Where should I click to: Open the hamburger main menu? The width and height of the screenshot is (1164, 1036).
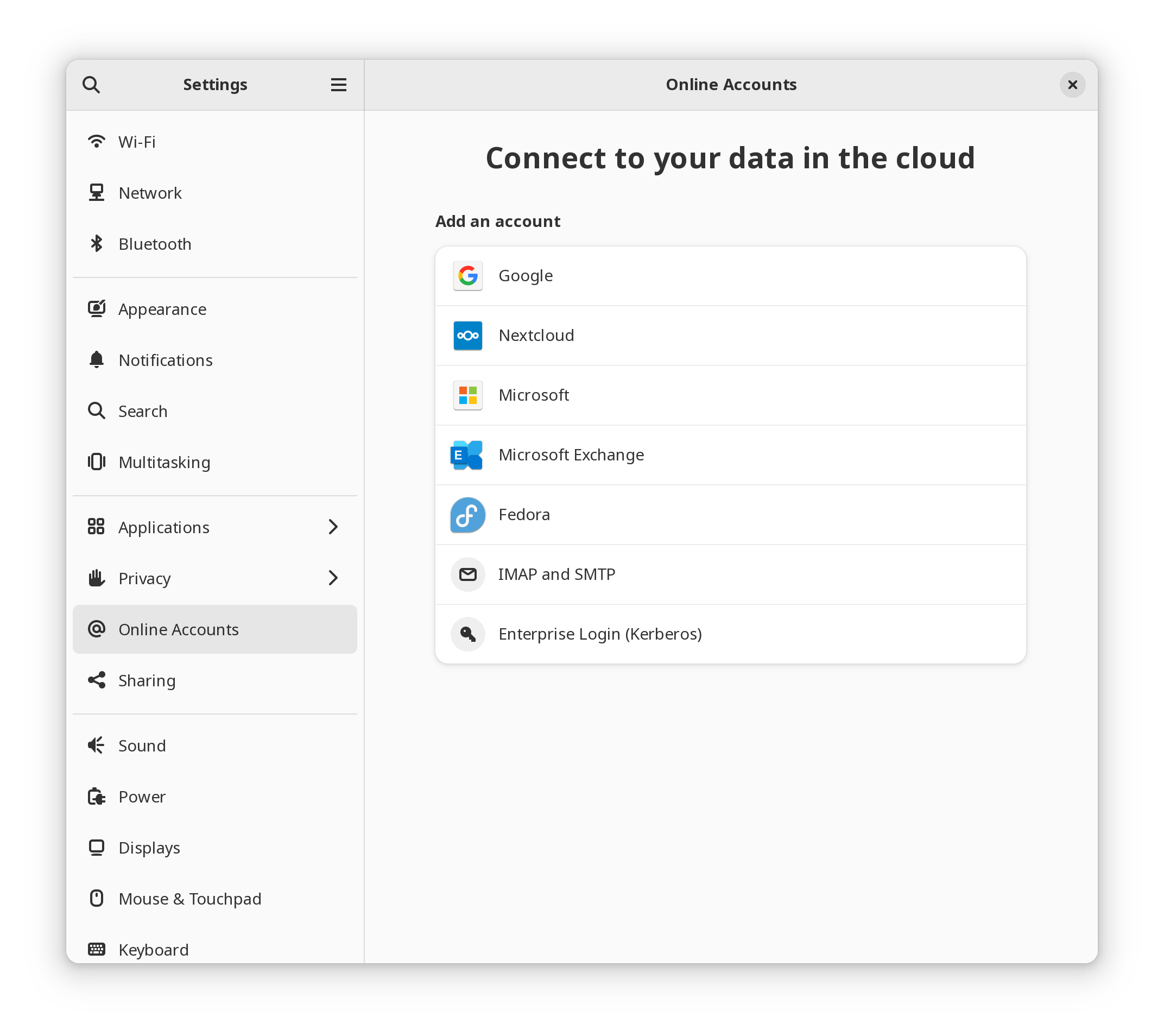tap(338, 85)
